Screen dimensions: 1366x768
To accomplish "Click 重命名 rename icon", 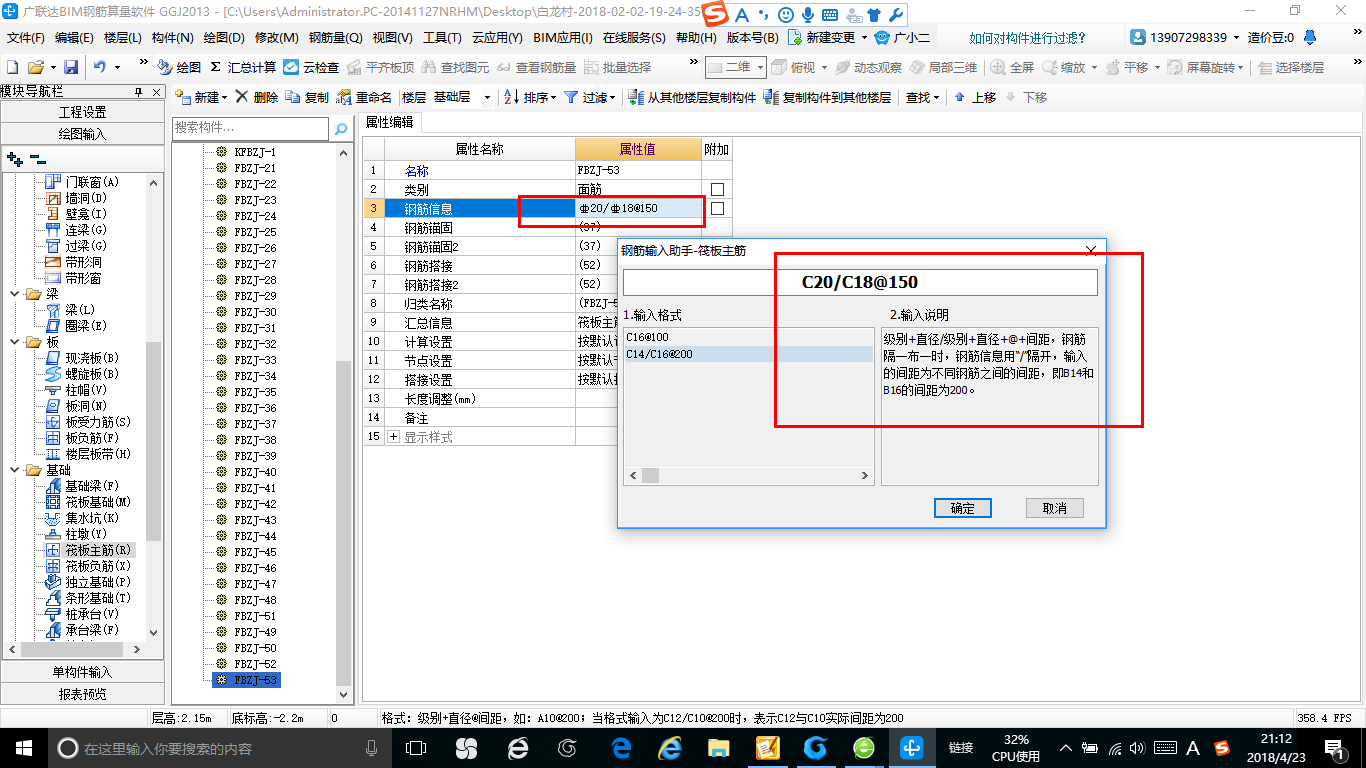I will [x=364, y=97].
